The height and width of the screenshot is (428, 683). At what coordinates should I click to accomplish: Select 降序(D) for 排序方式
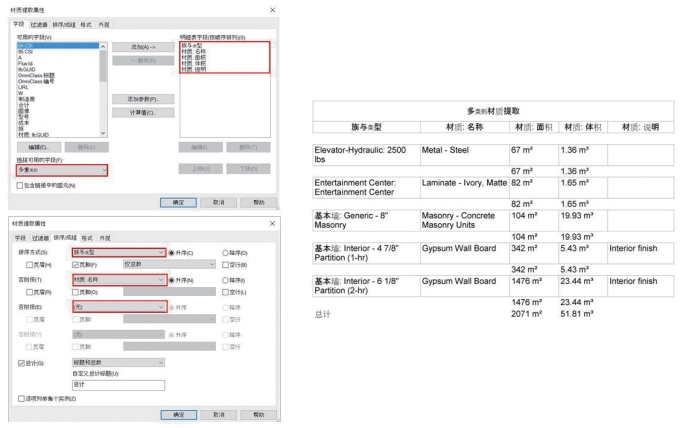coord(225,253)
